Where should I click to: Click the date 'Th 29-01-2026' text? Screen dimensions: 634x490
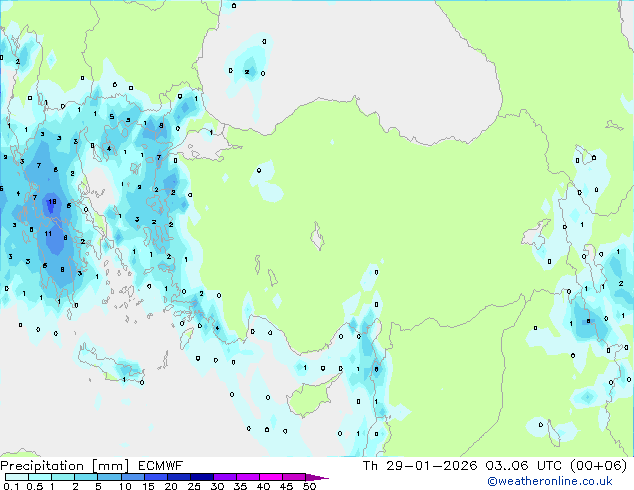(x=420, y=466)
